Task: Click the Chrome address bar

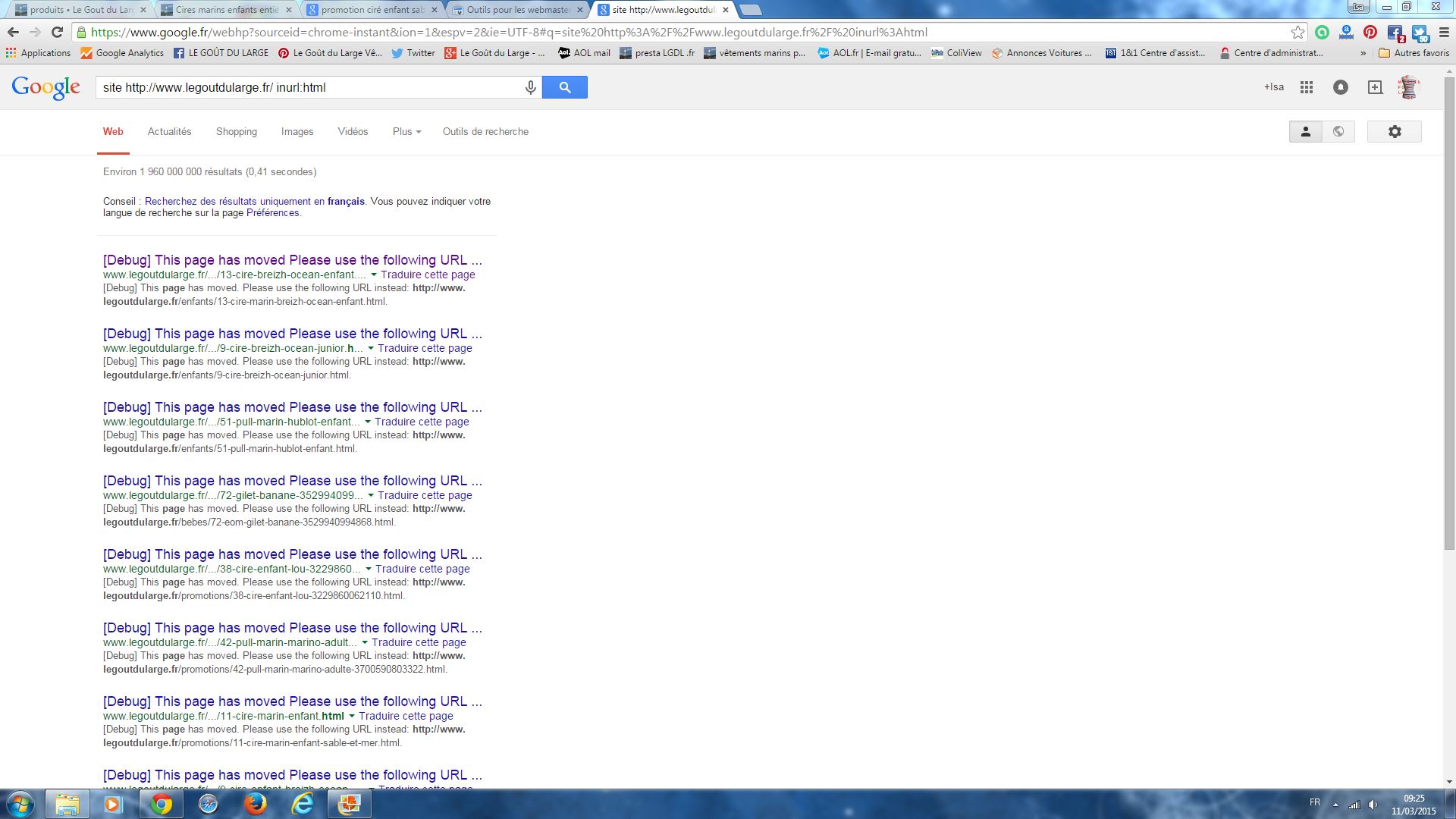Action: [x=682, y=32]
